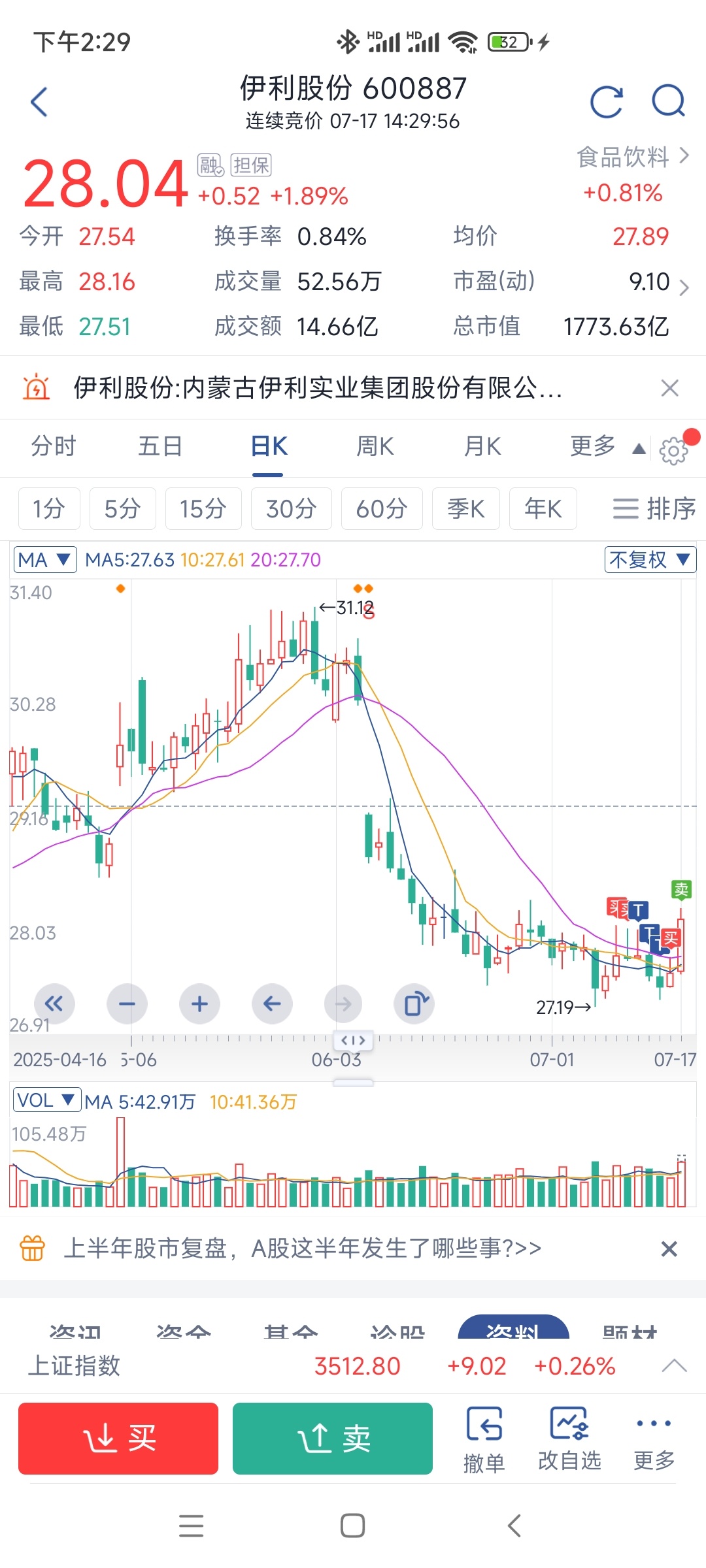Image resolution: width=706 pixels, height=1568 pixels.
Task: Tap the Wi-Fi icon in status bar
Action: (x=463, y=42)
